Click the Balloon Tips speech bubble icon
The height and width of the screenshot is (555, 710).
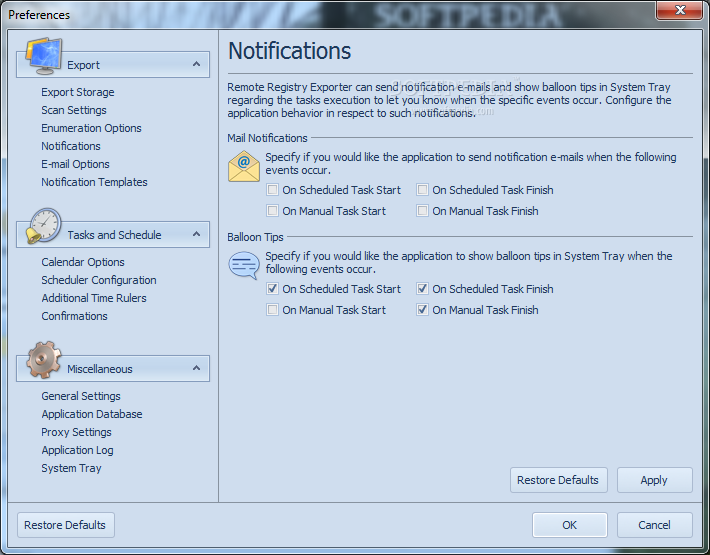(x=244, y=265)
